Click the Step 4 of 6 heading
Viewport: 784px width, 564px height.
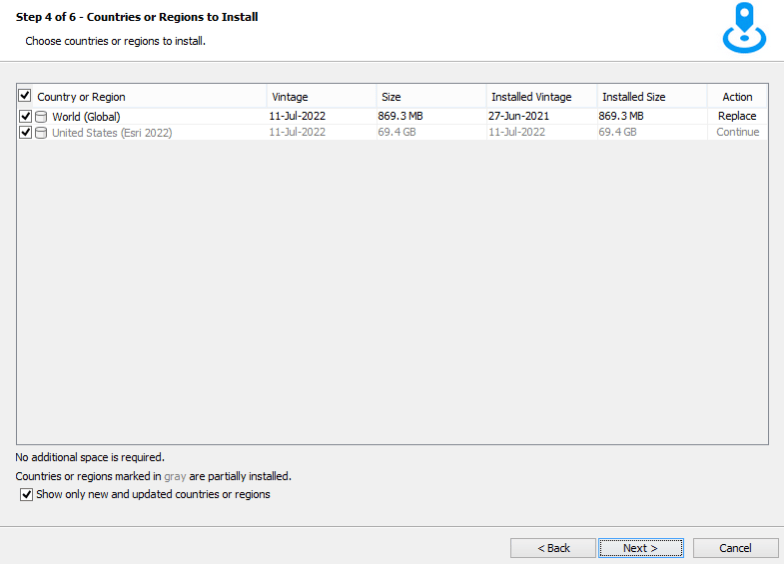[137, 17]
